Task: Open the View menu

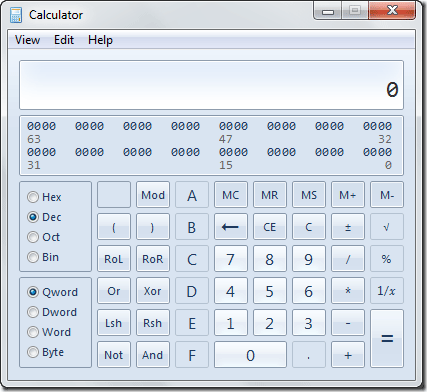Action: click(x=28, y=40)
